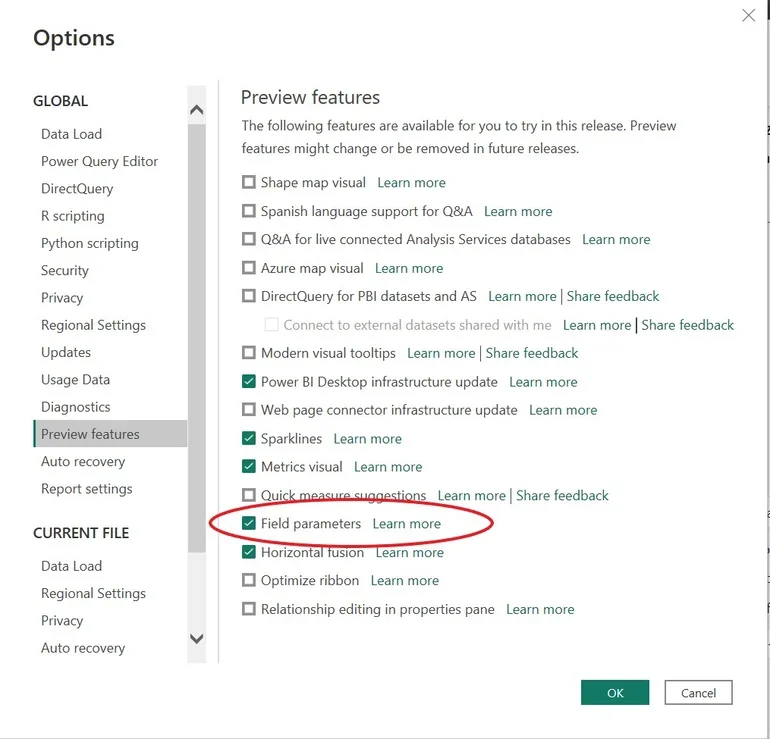Select Power Query Editor settings

100,161
